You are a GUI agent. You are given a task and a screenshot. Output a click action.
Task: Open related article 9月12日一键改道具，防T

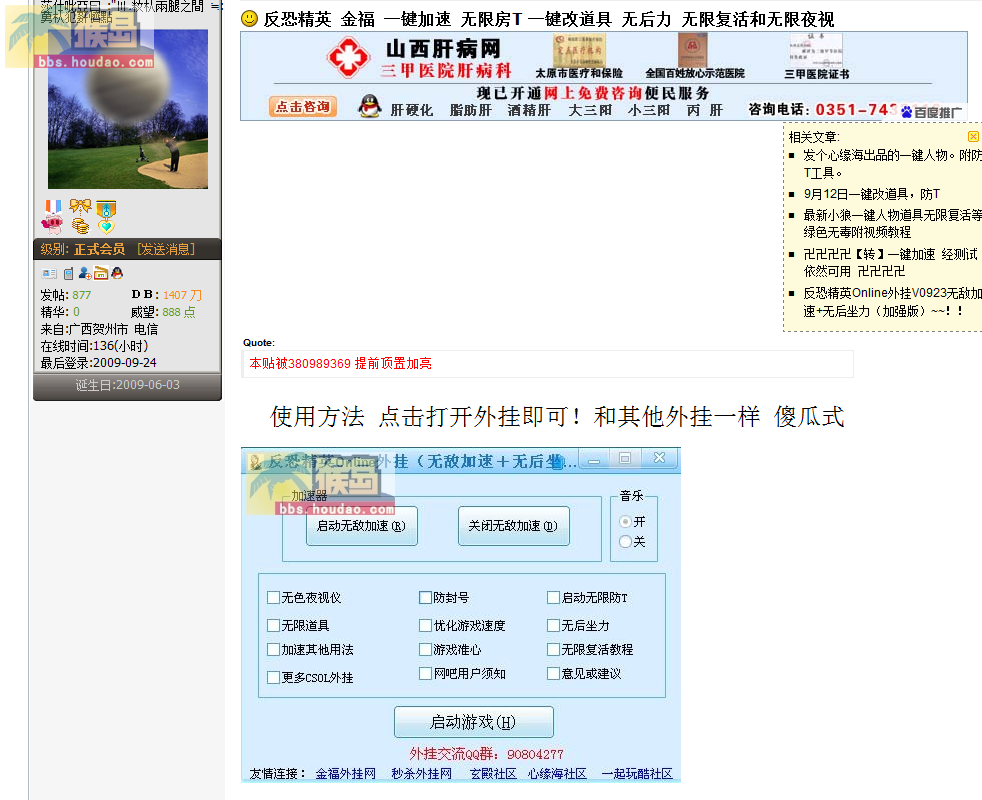click(x=872, y=194)
